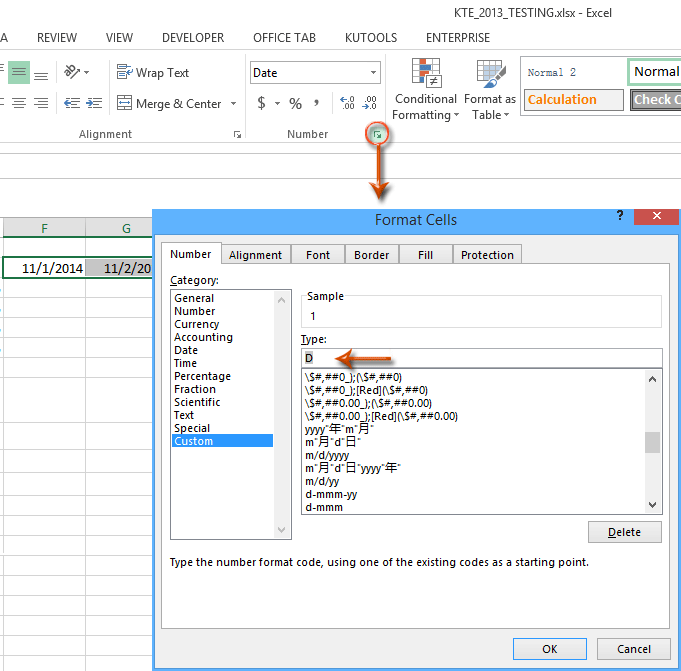
Task: Expand the Date number format dropdown
Action: point(374,72)
